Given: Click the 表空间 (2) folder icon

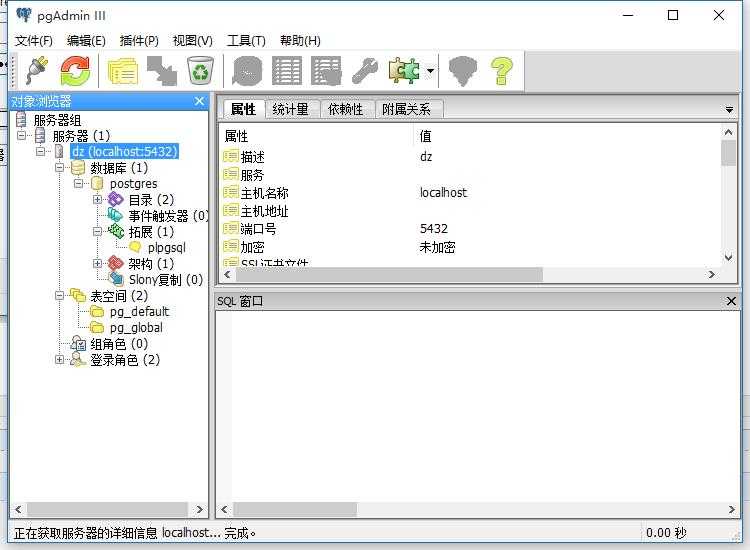Looking at the screenshot, I should (x=77, y=296).
